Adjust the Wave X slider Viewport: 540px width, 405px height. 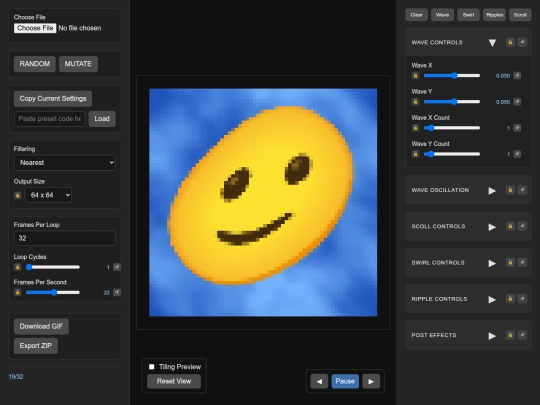point(452,76)
